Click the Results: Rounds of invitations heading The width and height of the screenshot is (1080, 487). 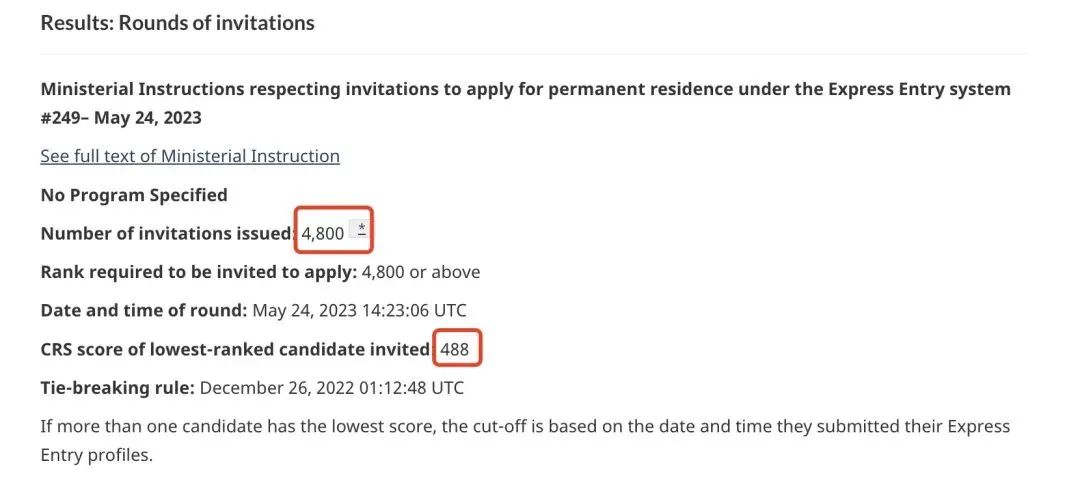coord(178,23)
